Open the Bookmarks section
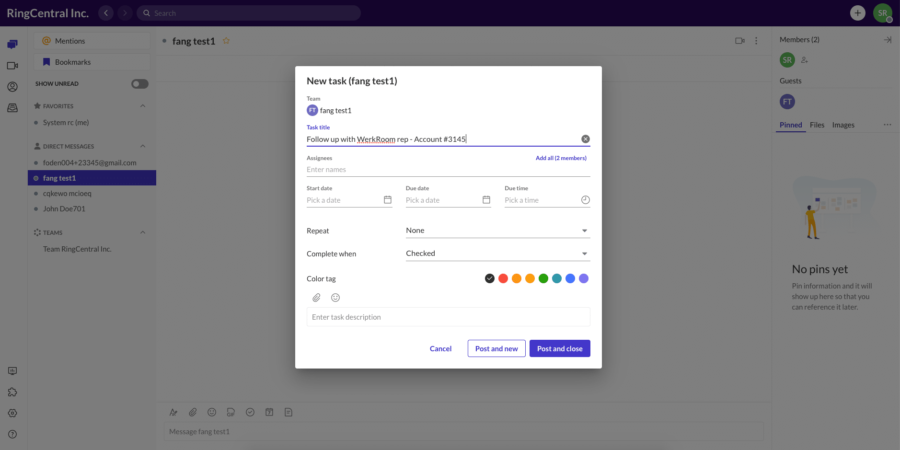The height and width of the screenshot is (450, 900). point(71,62)
